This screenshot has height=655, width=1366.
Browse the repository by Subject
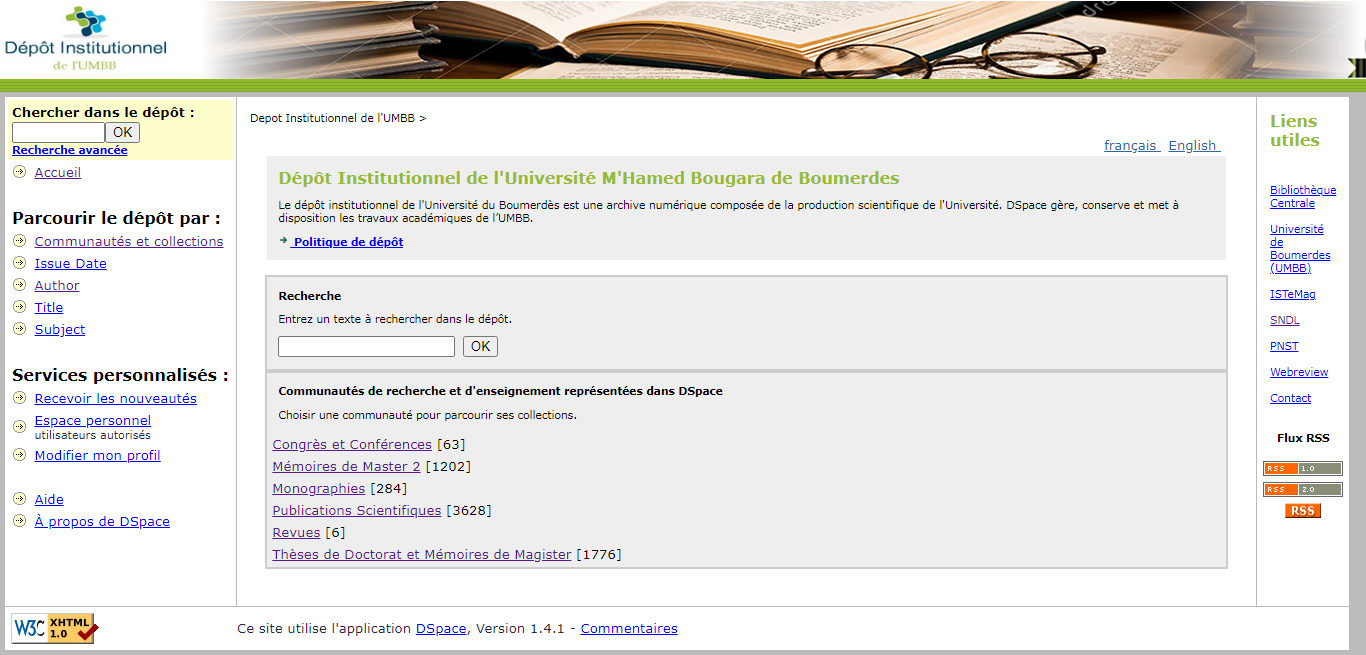pos(60,329)
